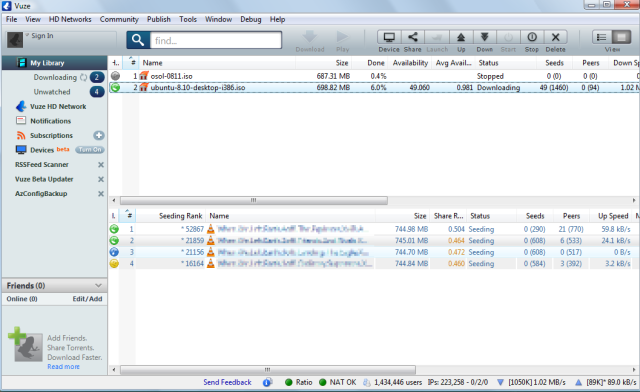
Task: Open the Sign In dropdown arrow
Action: (27, 35)
